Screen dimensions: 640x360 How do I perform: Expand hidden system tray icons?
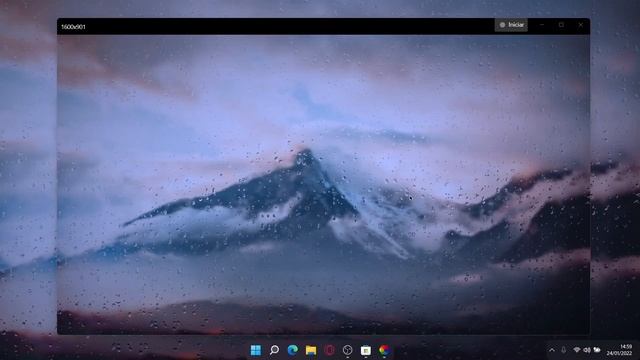click(552, 350)
